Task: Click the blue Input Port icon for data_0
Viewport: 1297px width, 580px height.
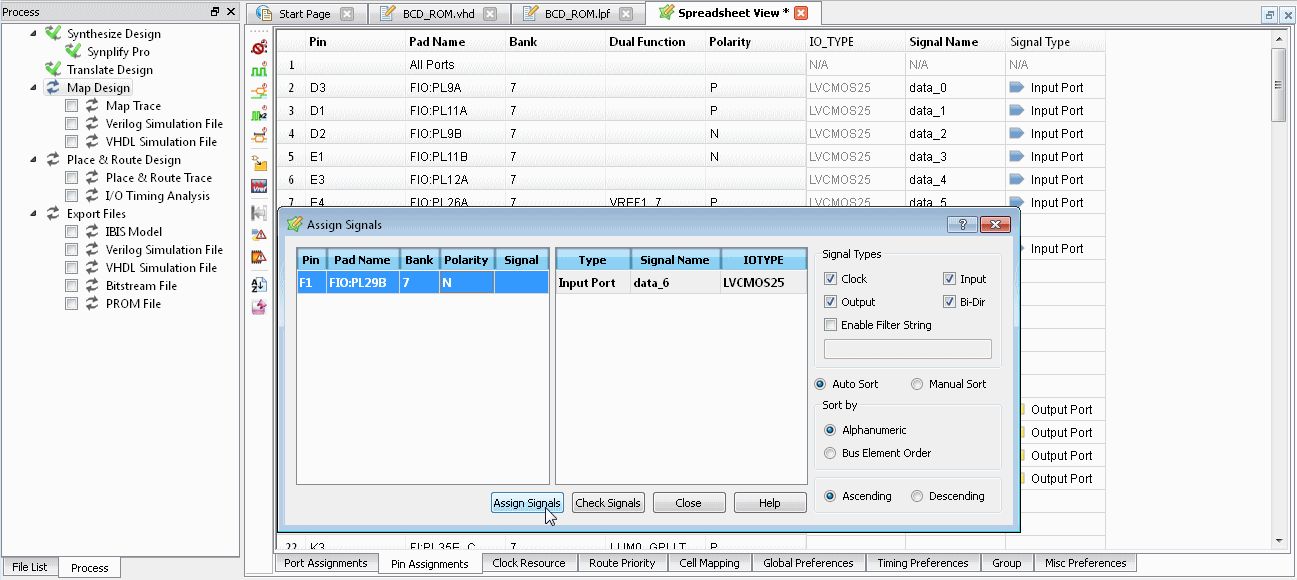Action: 1017,88
